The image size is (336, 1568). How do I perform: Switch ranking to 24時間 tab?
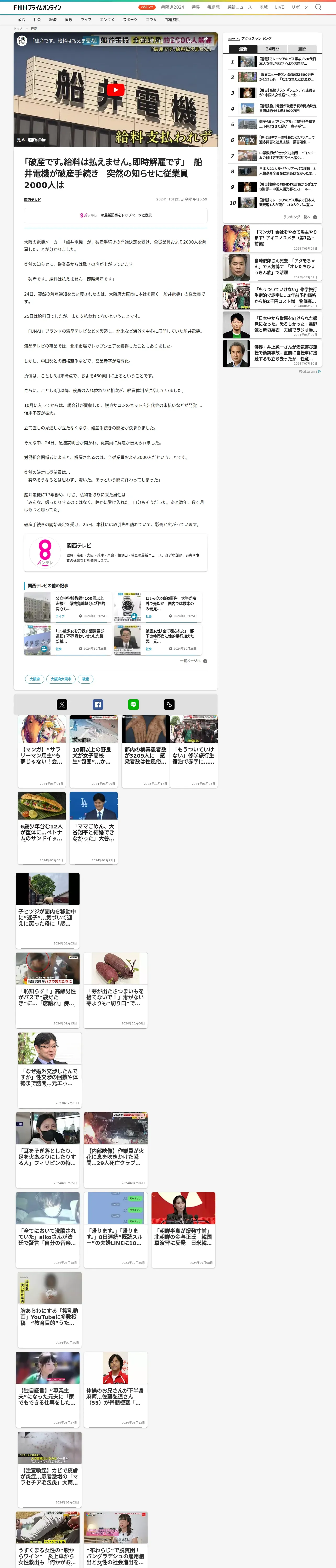273,49
